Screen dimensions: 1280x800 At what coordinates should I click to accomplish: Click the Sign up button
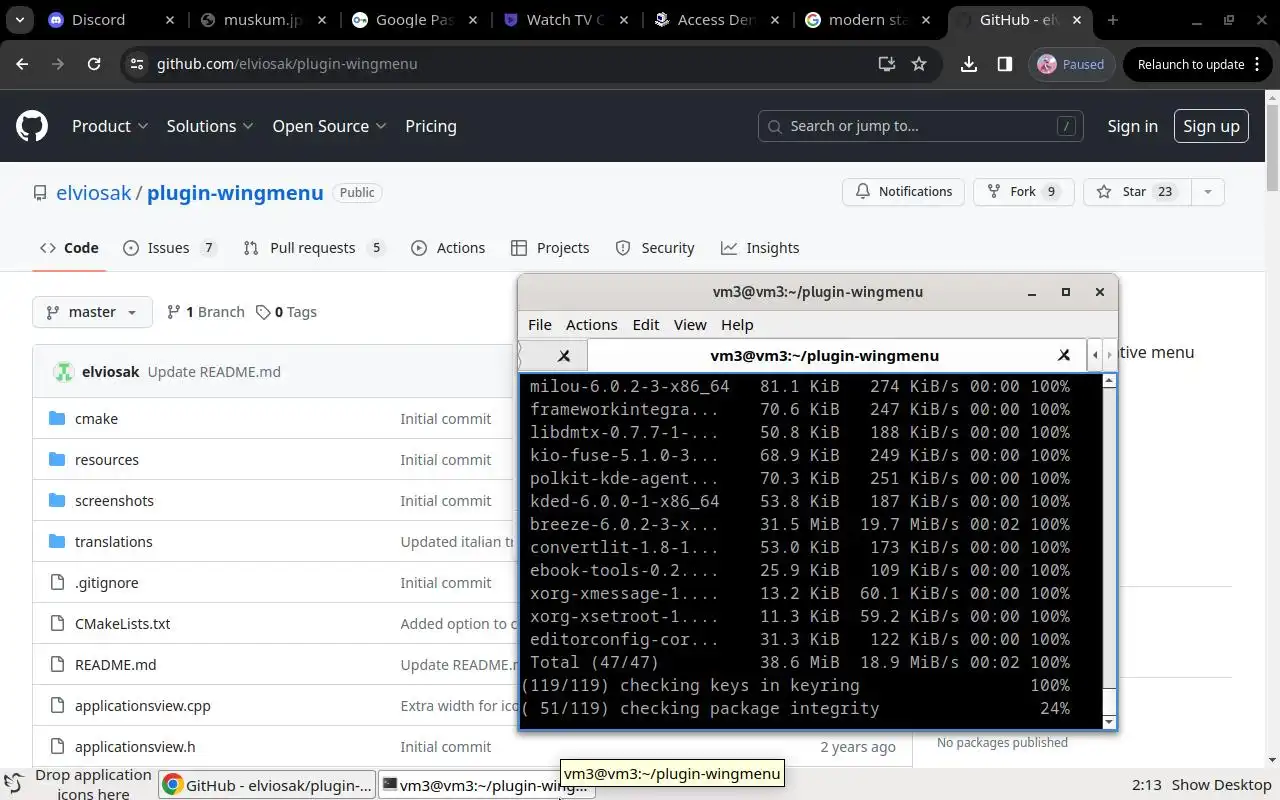click(x=1211, y=126)
